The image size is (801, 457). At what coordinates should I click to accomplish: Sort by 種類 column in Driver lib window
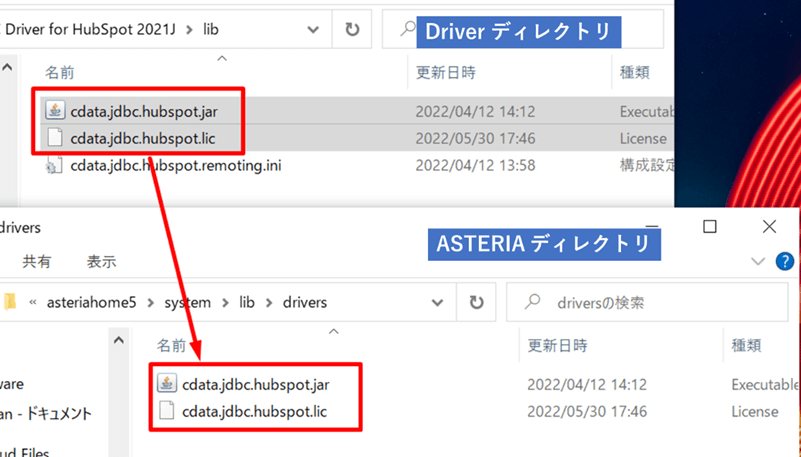coord(634,73)
